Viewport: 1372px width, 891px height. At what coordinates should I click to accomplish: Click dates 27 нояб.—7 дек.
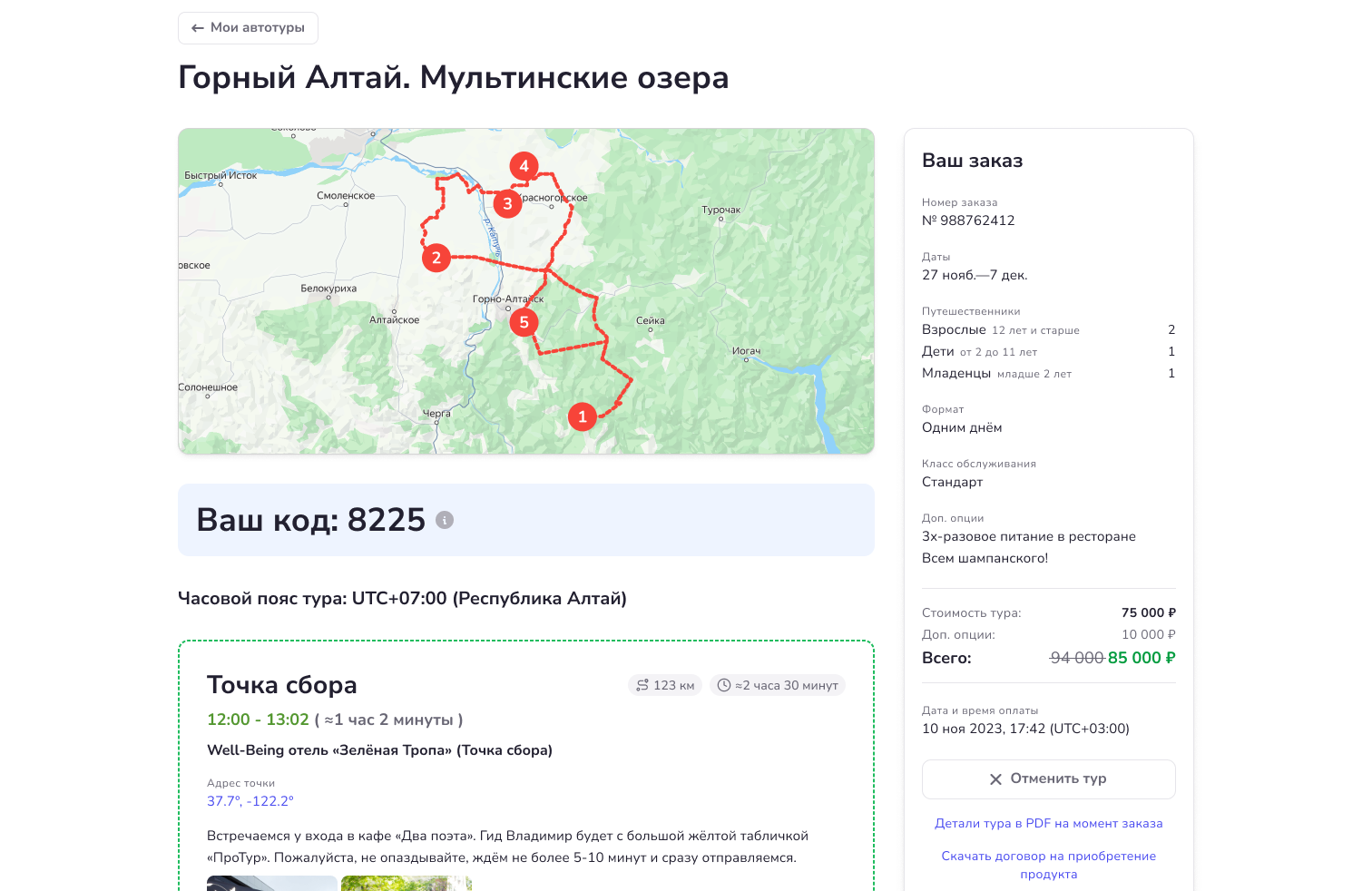975,275
